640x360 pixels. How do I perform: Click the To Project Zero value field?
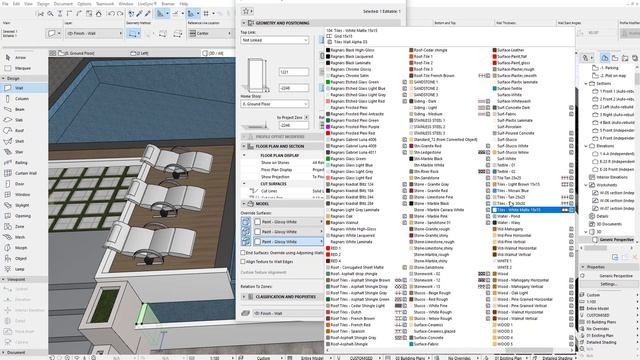[293, 125]
